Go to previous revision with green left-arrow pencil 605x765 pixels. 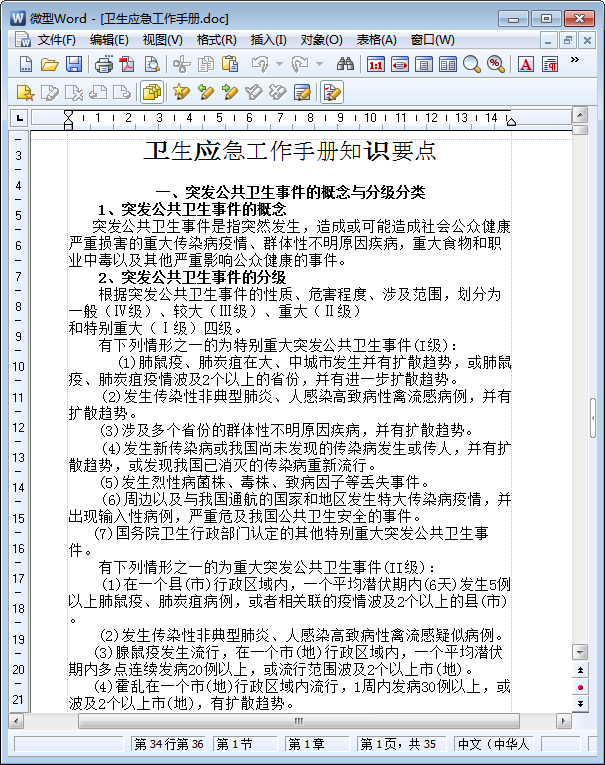[205, 92]
